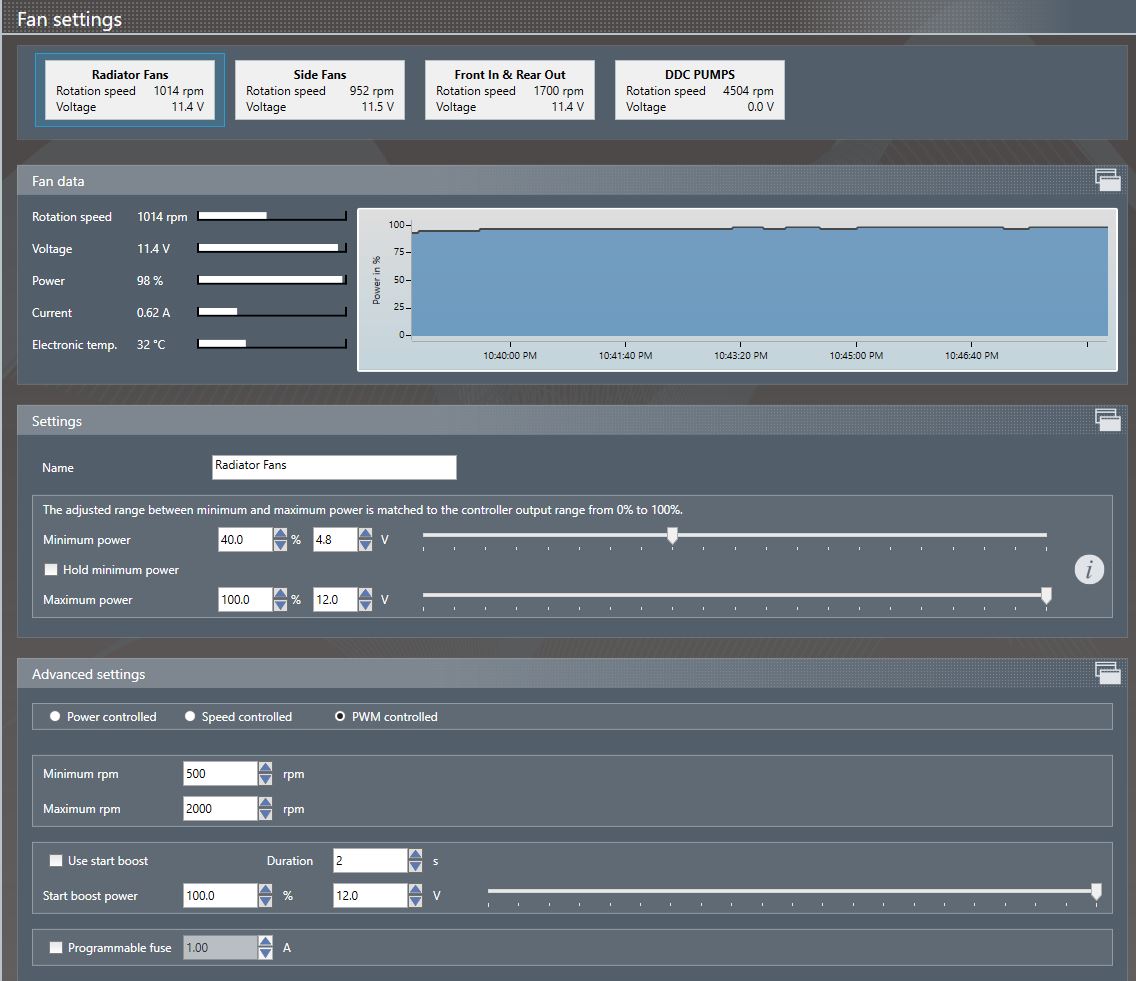
Task: Decrease Maximum power percent with down arrow
Action: pyautogui.click(x=281, y=606)
